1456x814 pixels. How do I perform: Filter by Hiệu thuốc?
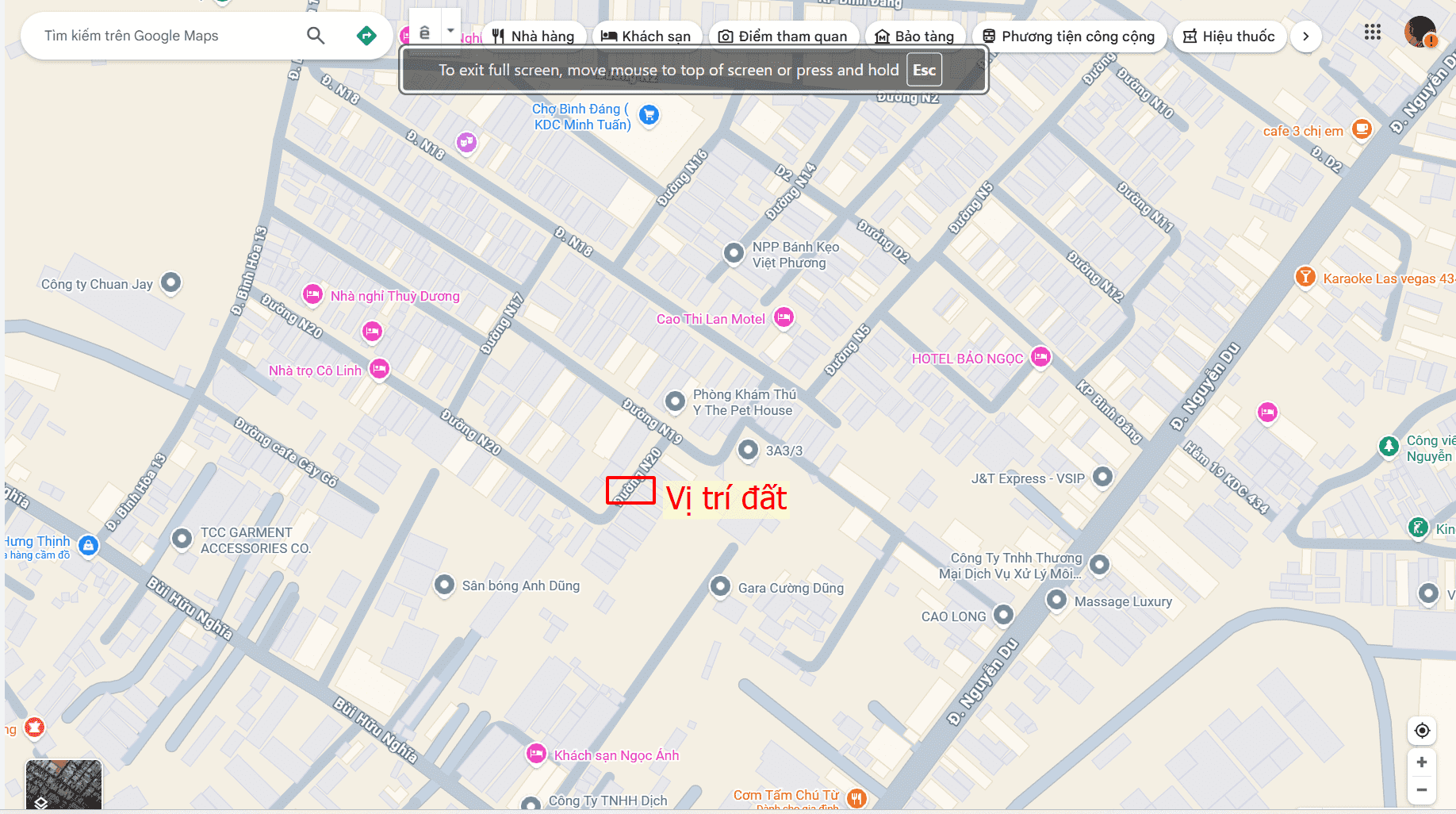tap(1229, 36)
